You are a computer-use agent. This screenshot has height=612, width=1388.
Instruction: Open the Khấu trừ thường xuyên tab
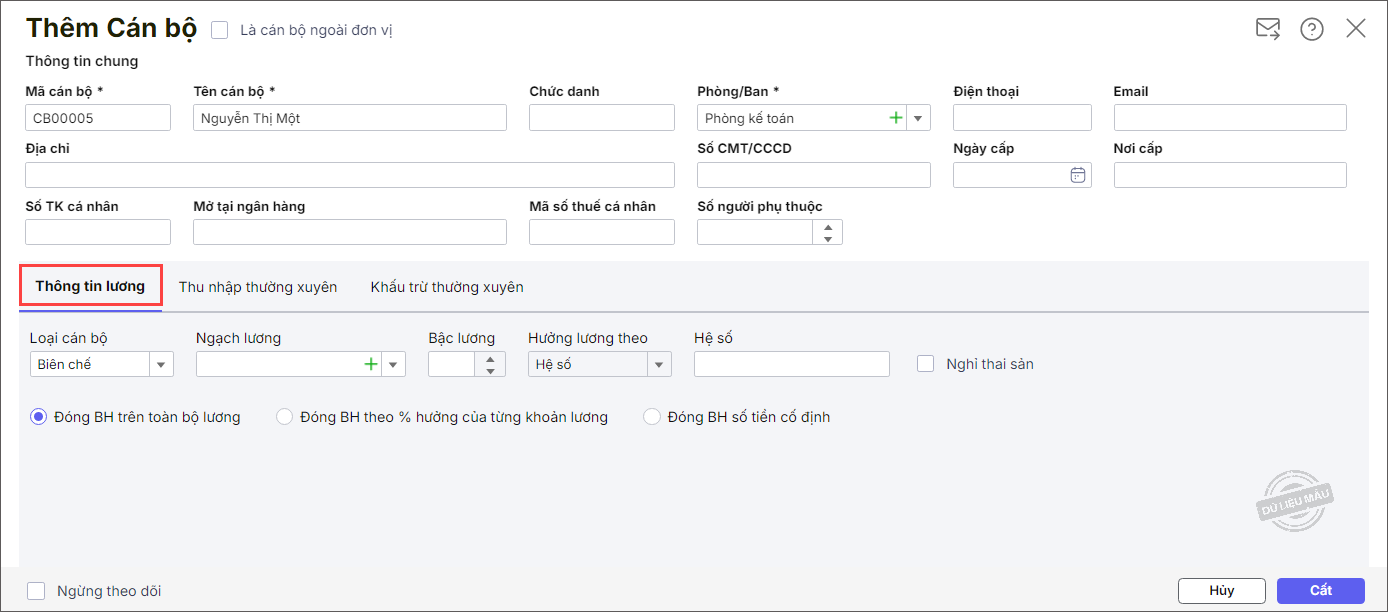(447, 287)
